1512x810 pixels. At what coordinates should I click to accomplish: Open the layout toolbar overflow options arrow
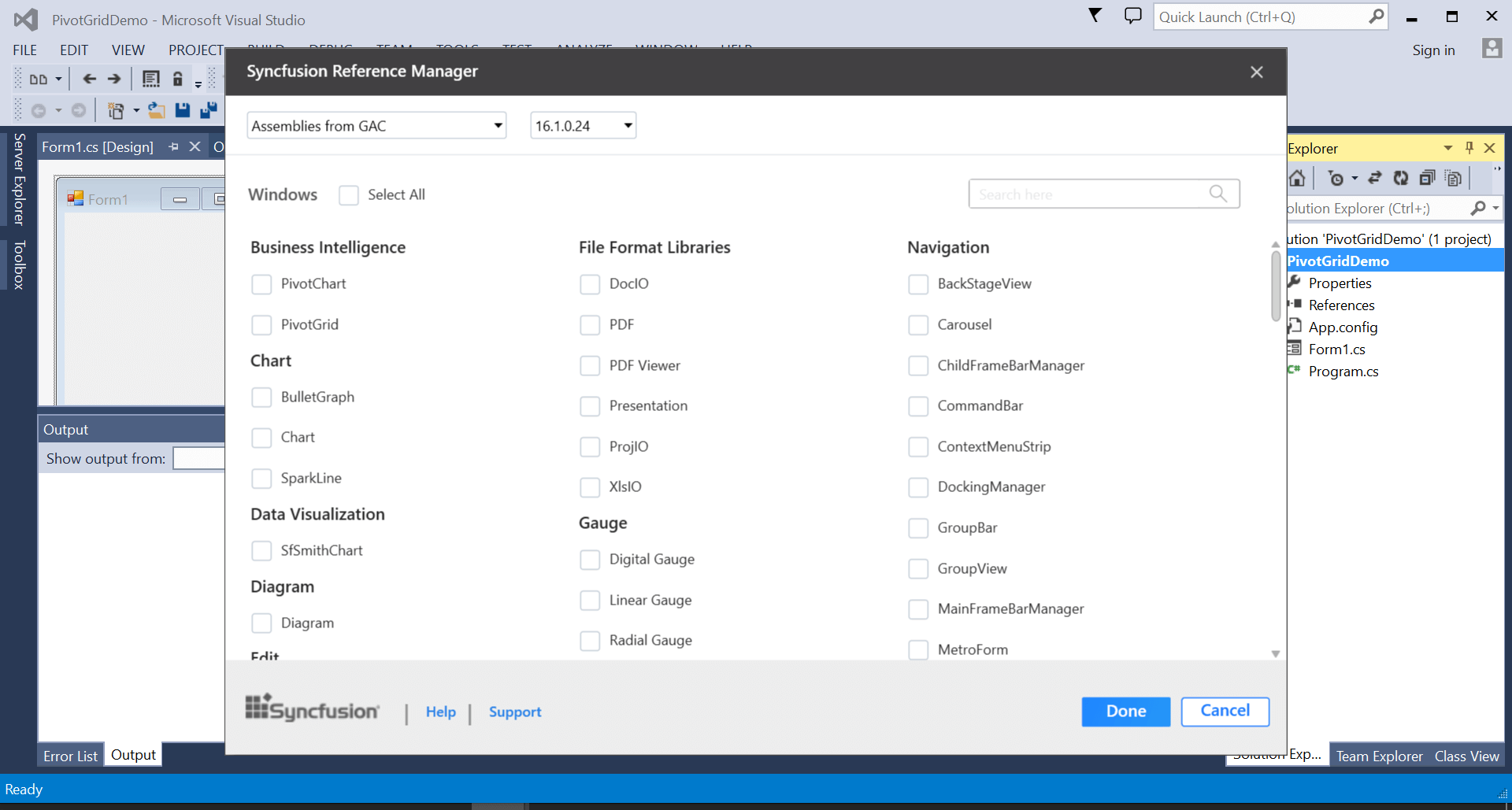click(x=198, y=84)
